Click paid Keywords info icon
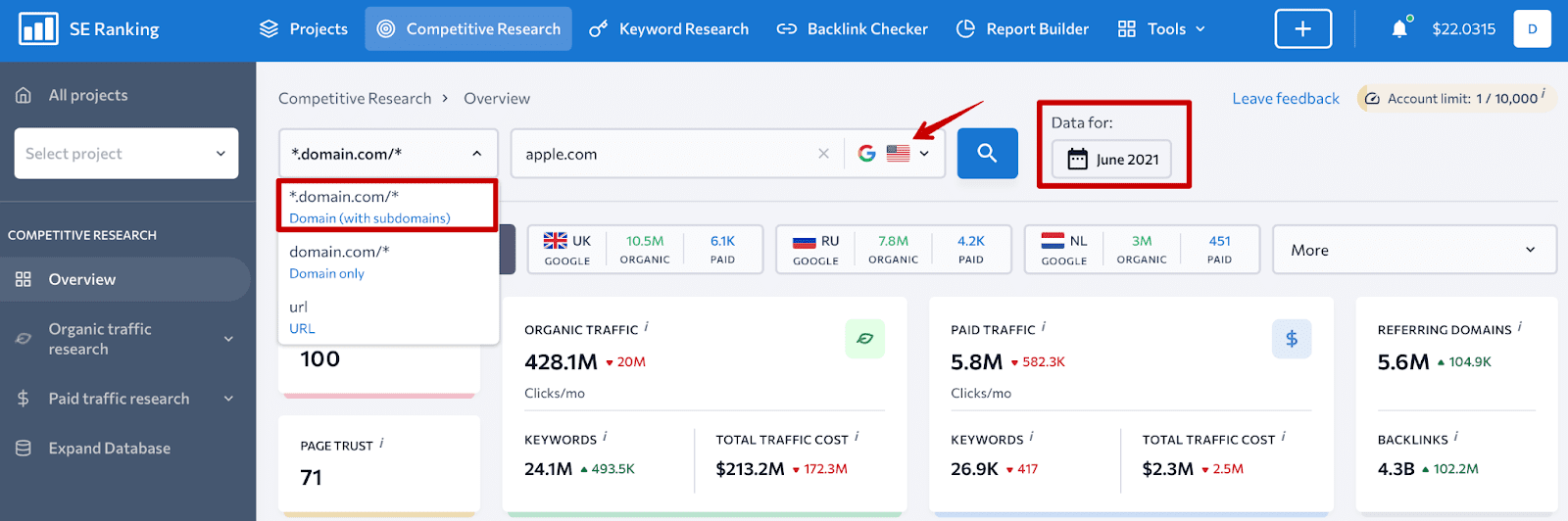 pyautogui.click(x=1031, y=437)
